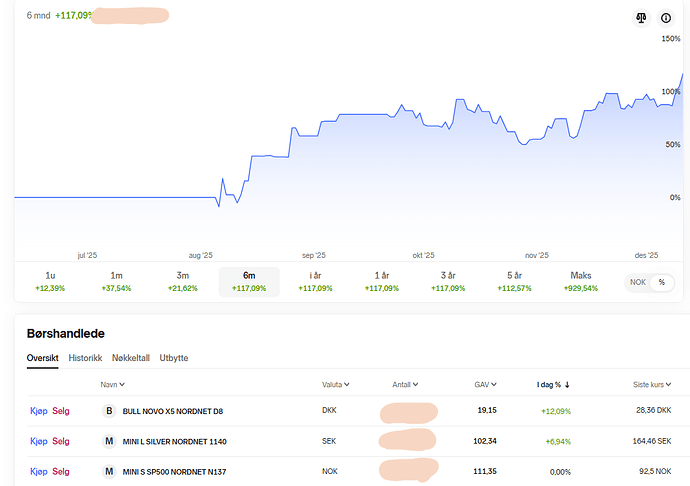Open the Antall column dropdown

(405, 384)
